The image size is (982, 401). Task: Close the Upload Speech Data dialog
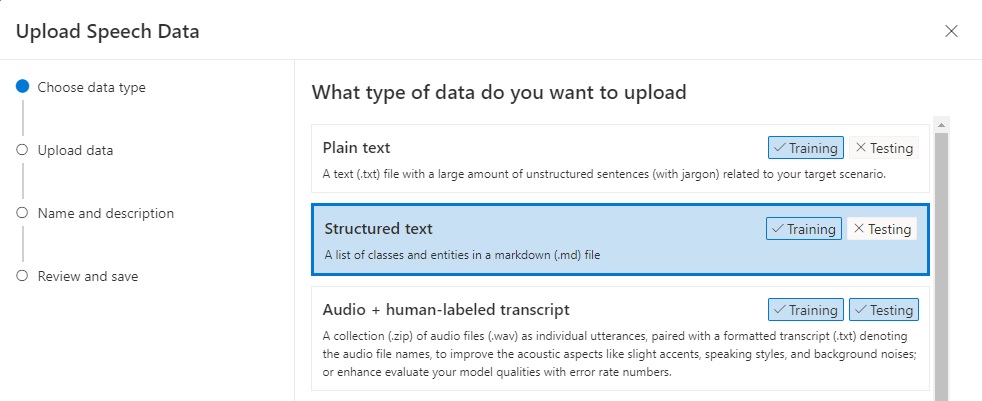951,31
